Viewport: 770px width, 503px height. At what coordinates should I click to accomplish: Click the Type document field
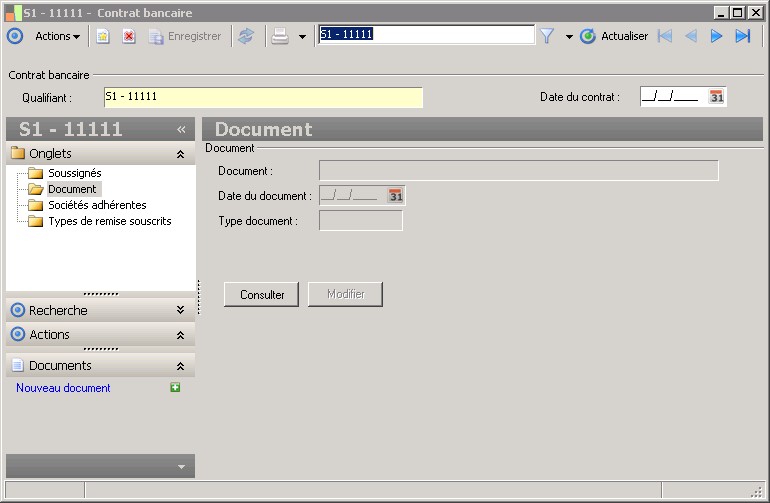click(x=361, y=221)
